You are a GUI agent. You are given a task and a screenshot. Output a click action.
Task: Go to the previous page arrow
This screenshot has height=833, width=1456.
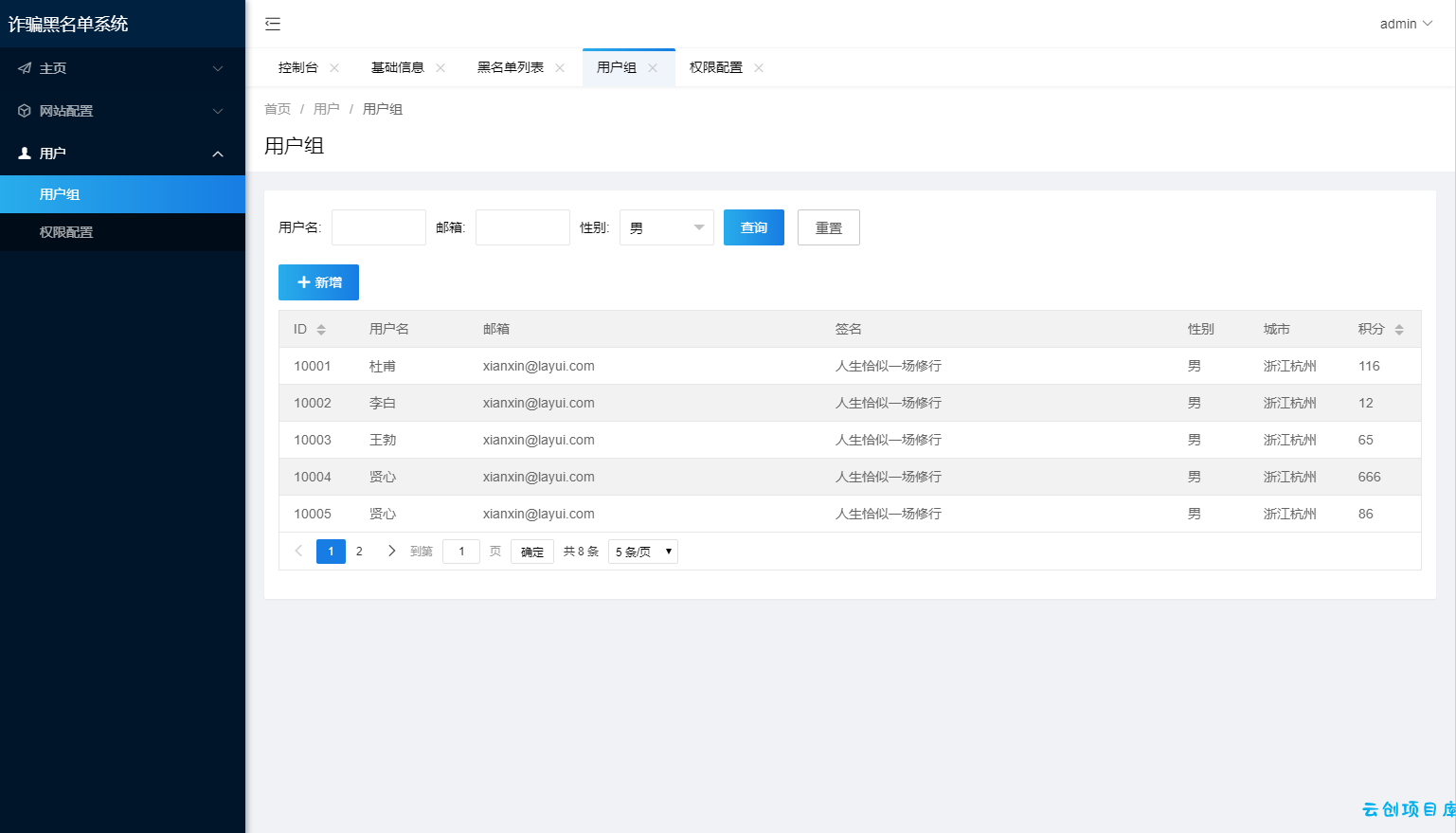click(x=298, y=551)
